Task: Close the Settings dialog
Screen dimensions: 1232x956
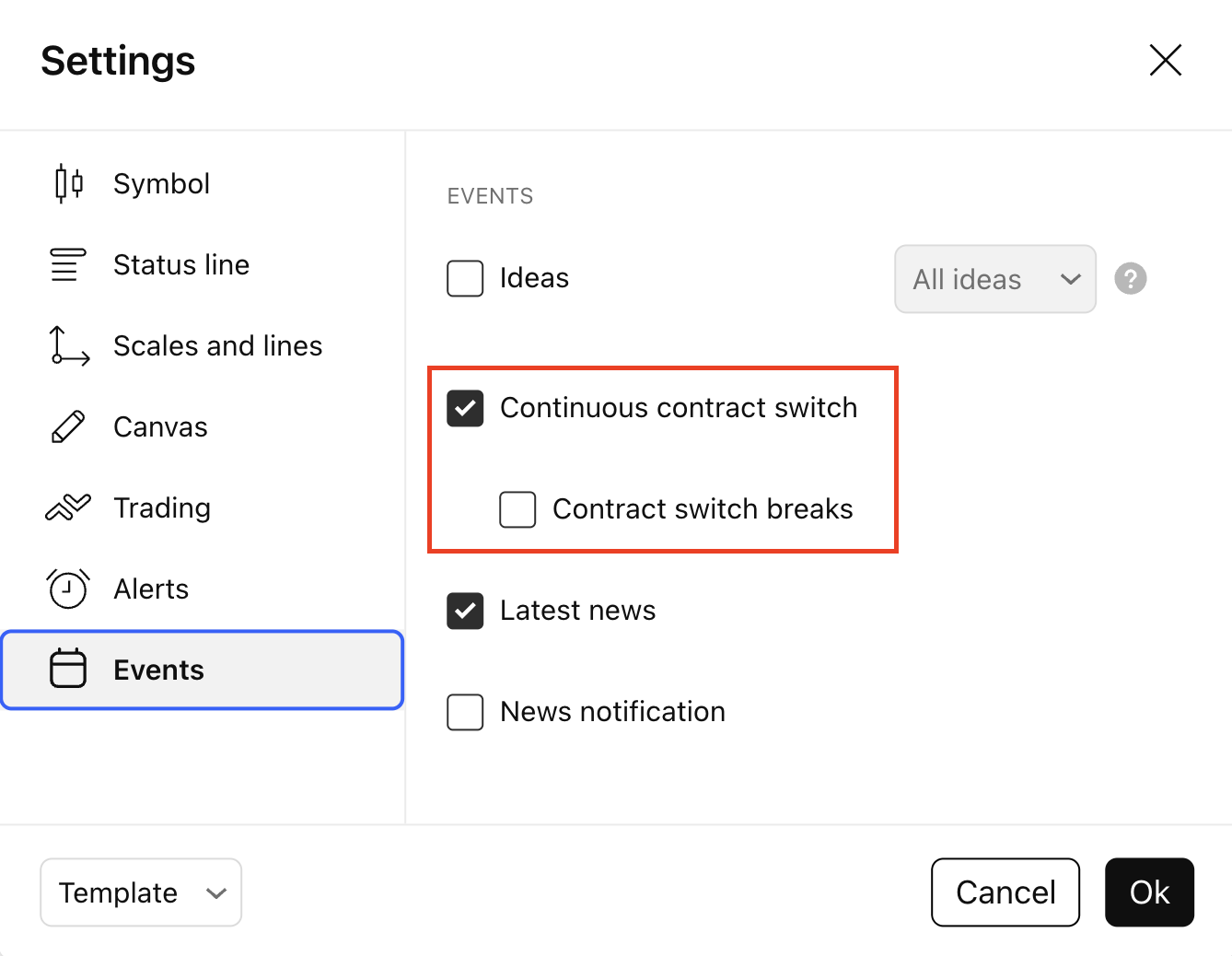Action: click(x=1165, y=61)
